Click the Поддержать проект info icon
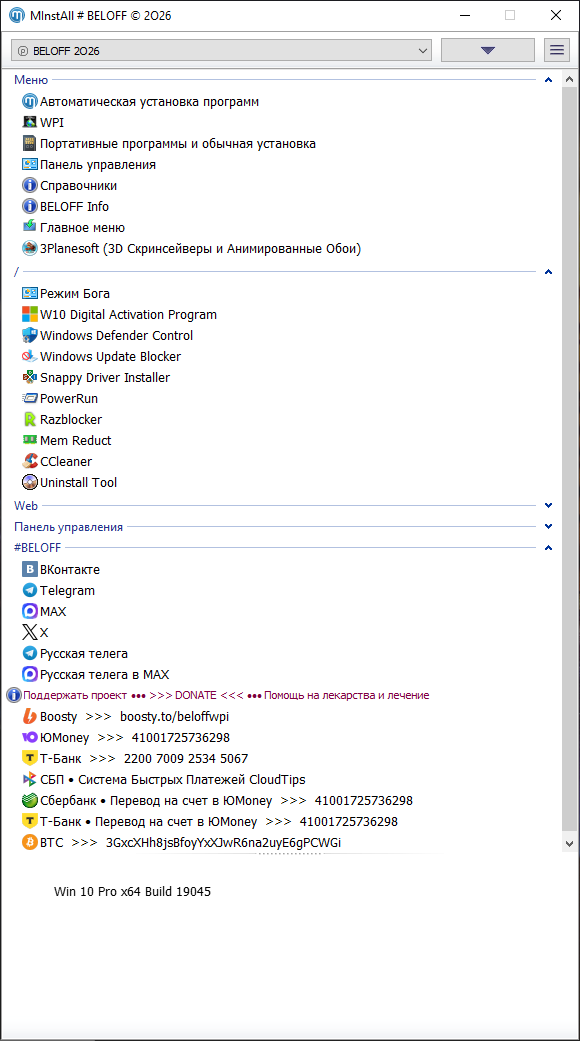The image size is (580, 1041). (14, 695)
